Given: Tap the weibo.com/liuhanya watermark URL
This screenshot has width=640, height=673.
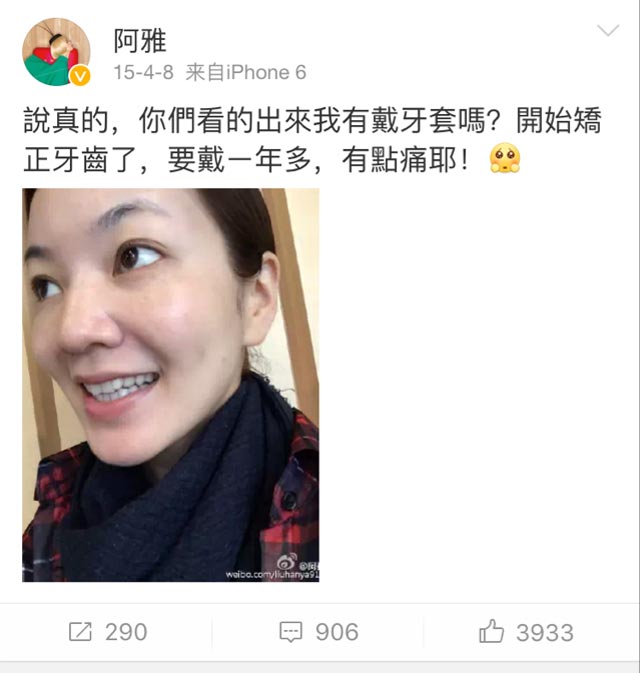Looking at the screenshot, I should (x=273, y=575).
